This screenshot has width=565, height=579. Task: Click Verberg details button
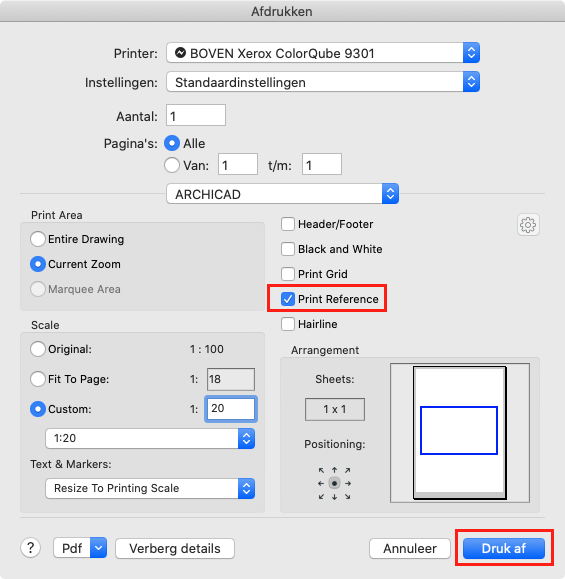pos(175,548)
